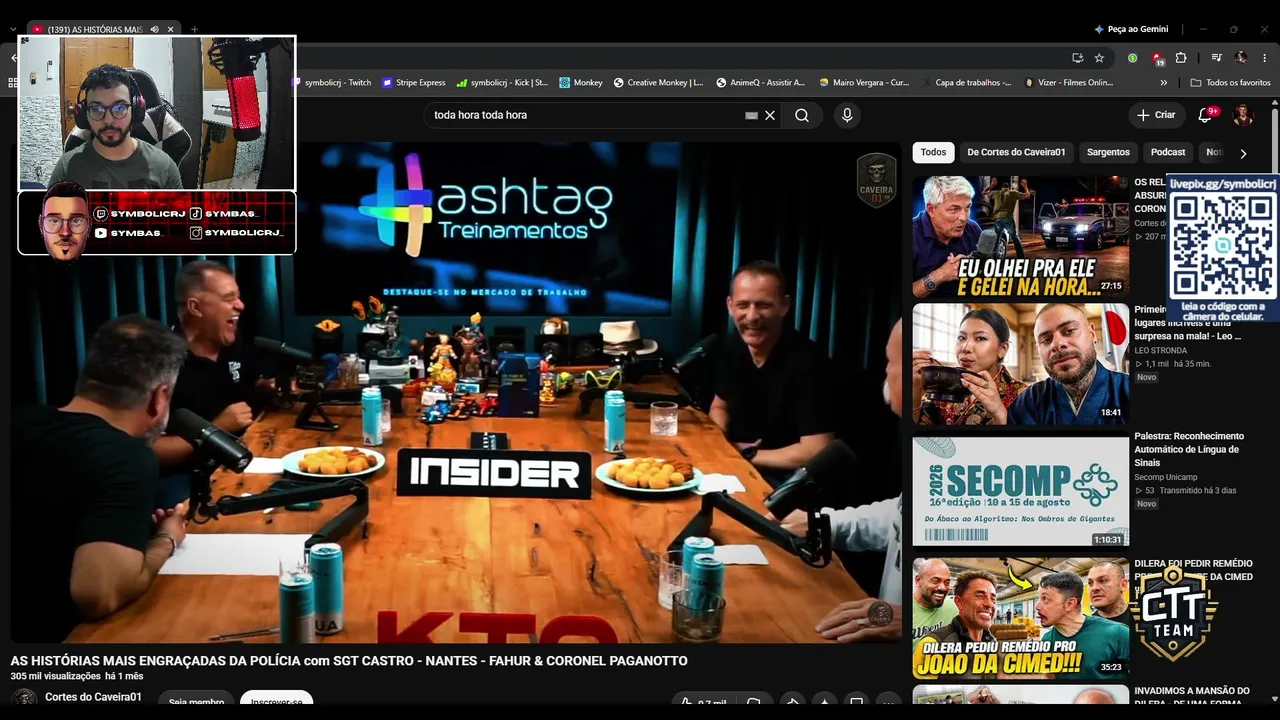Open the LEO STRONDA channel name
Image resolution: width=1280 pixels, height=720 pixels.
(x=1160, y=351)
